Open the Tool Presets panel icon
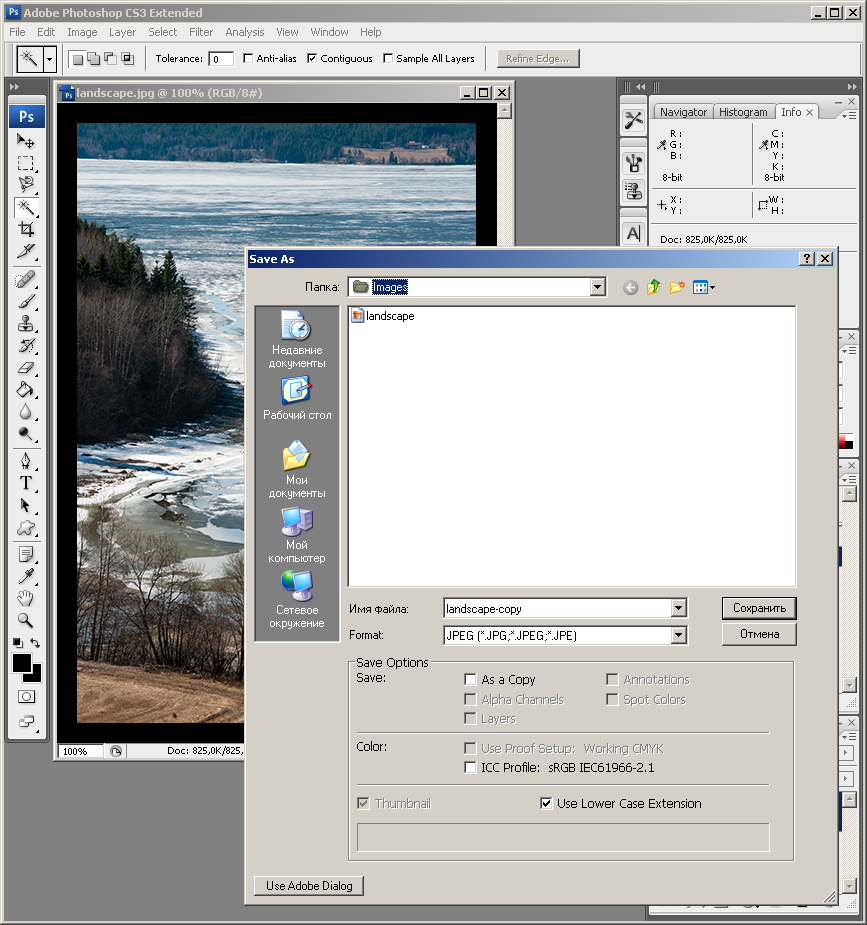The width and height of the screenshot is (867, 925). click(x=633, y=121)
